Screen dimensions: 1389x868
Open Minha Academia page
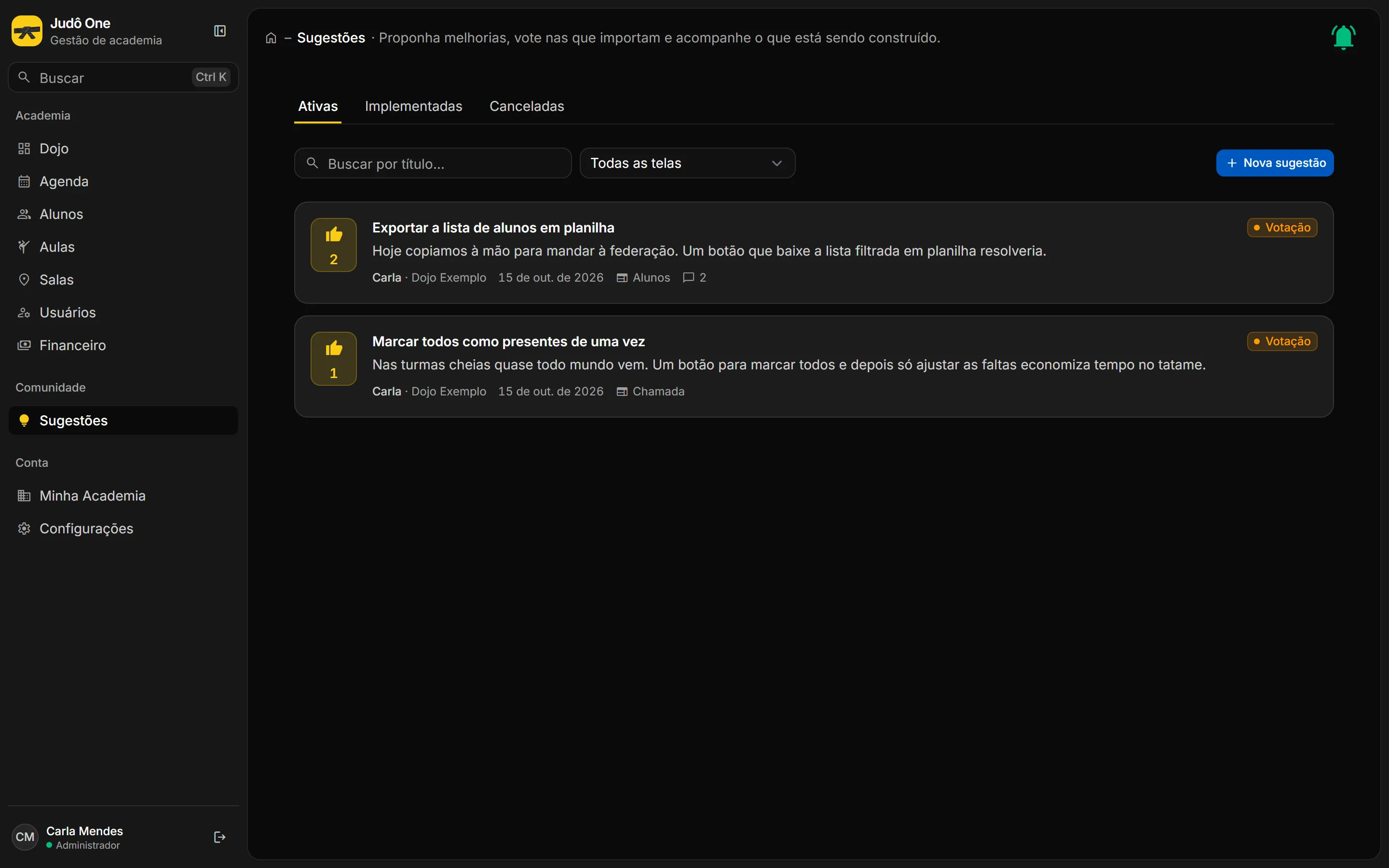click(x=123, y=495)
